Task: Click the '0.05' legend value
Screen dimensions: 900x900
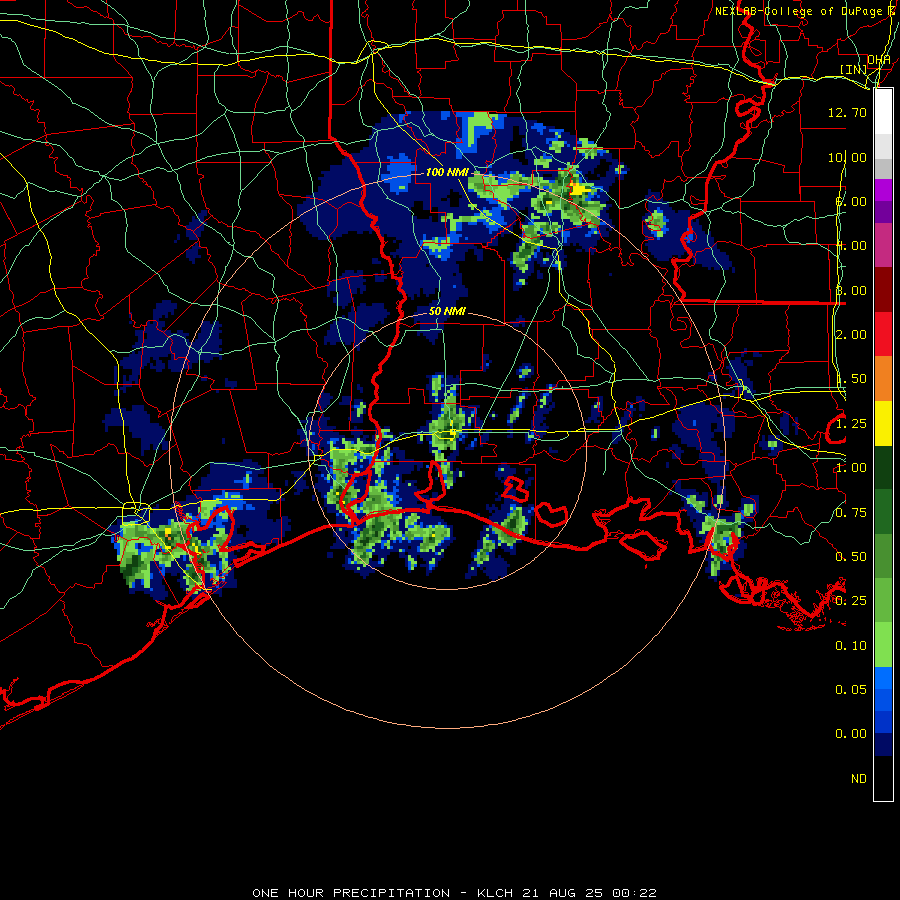Action: pyautogui.click(x=851, y=689)
